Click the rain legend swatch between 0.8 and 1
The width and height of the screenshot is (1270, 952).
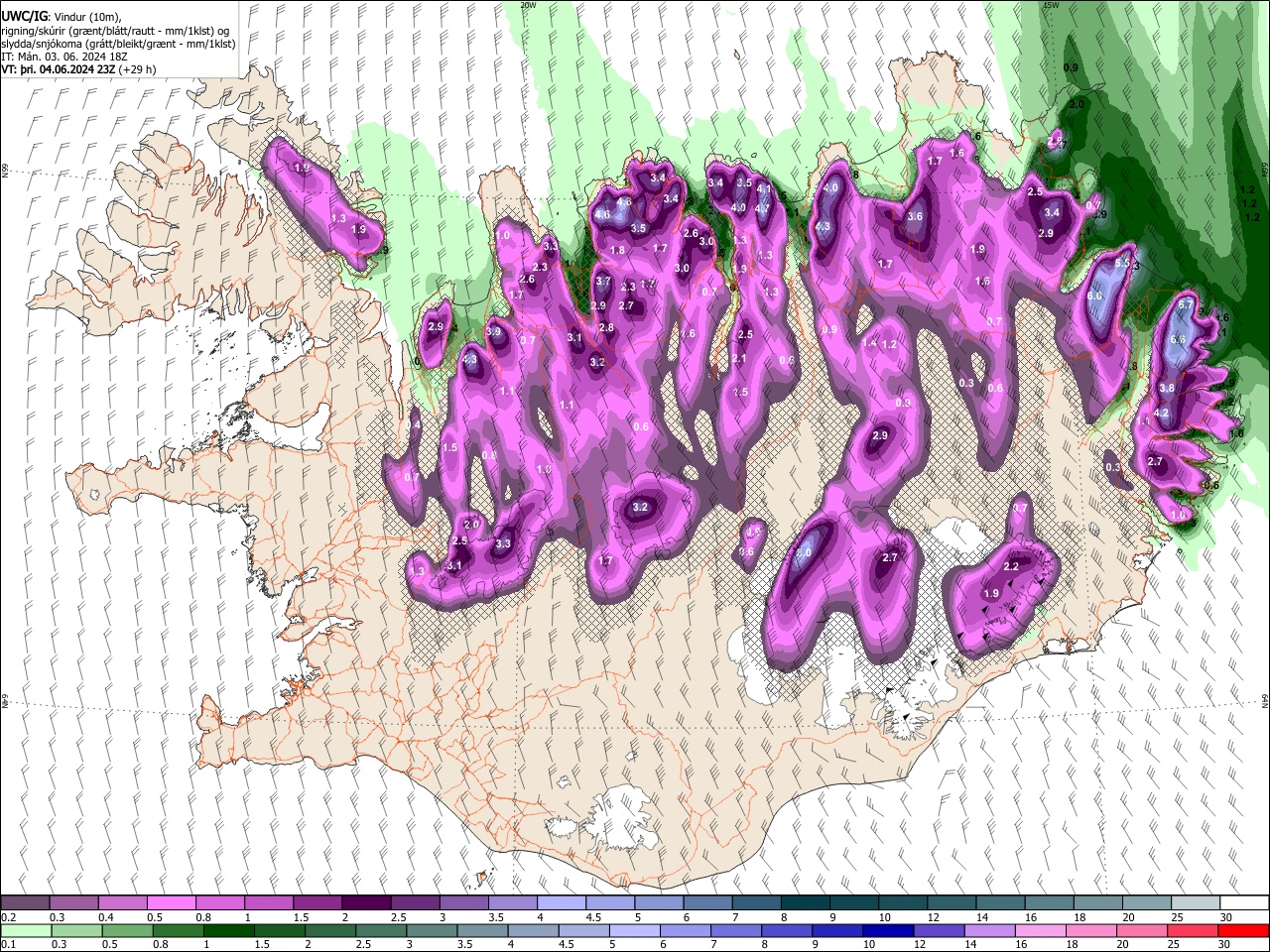(178, 930)
